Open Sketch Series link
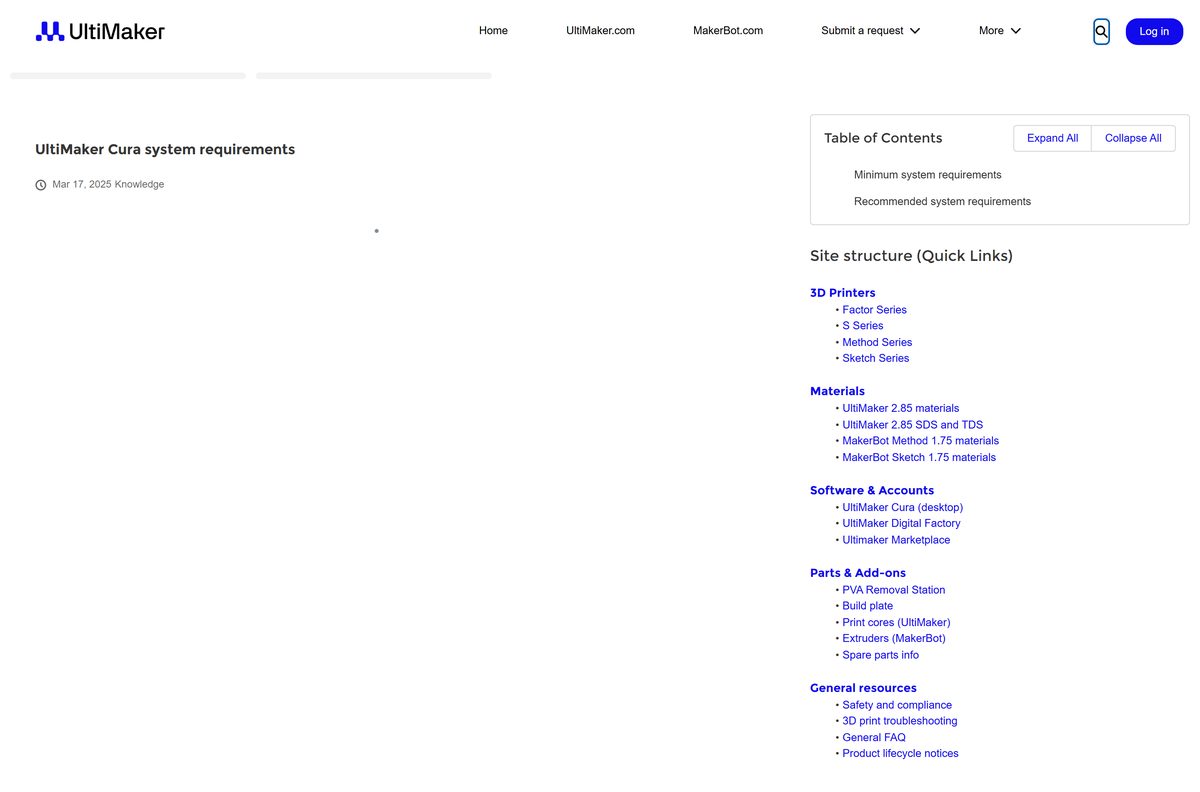The image size is (1200, 792). [875, 358]
